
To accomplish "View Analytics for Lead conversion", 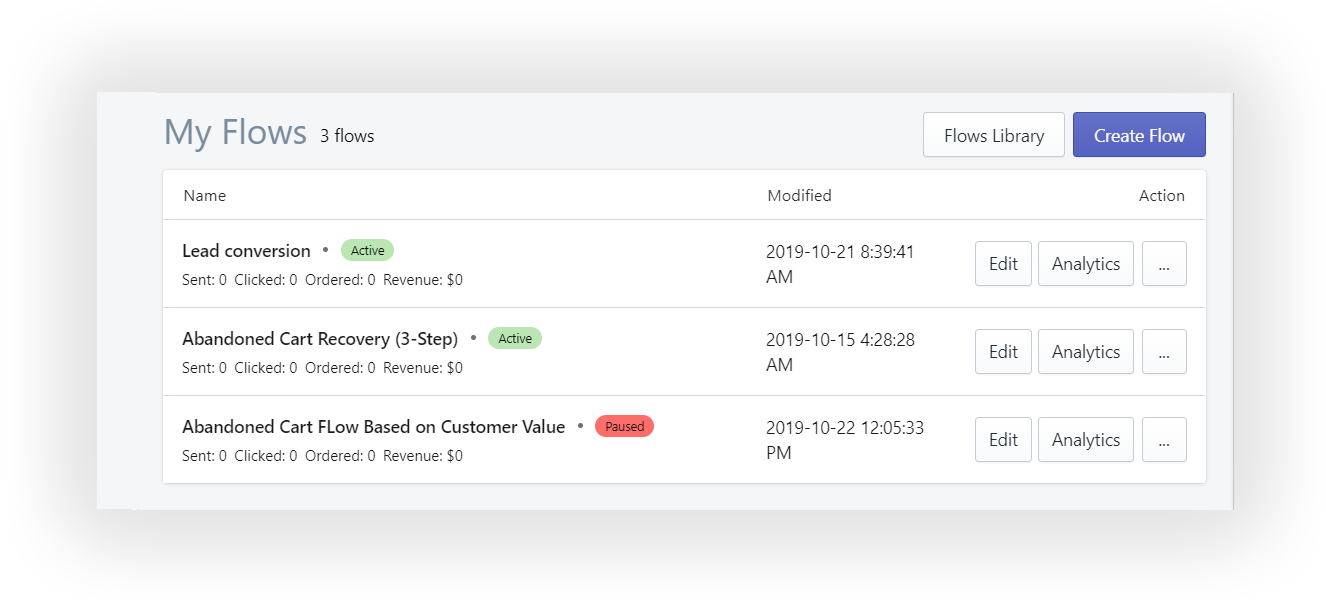I will [1085, 264].
